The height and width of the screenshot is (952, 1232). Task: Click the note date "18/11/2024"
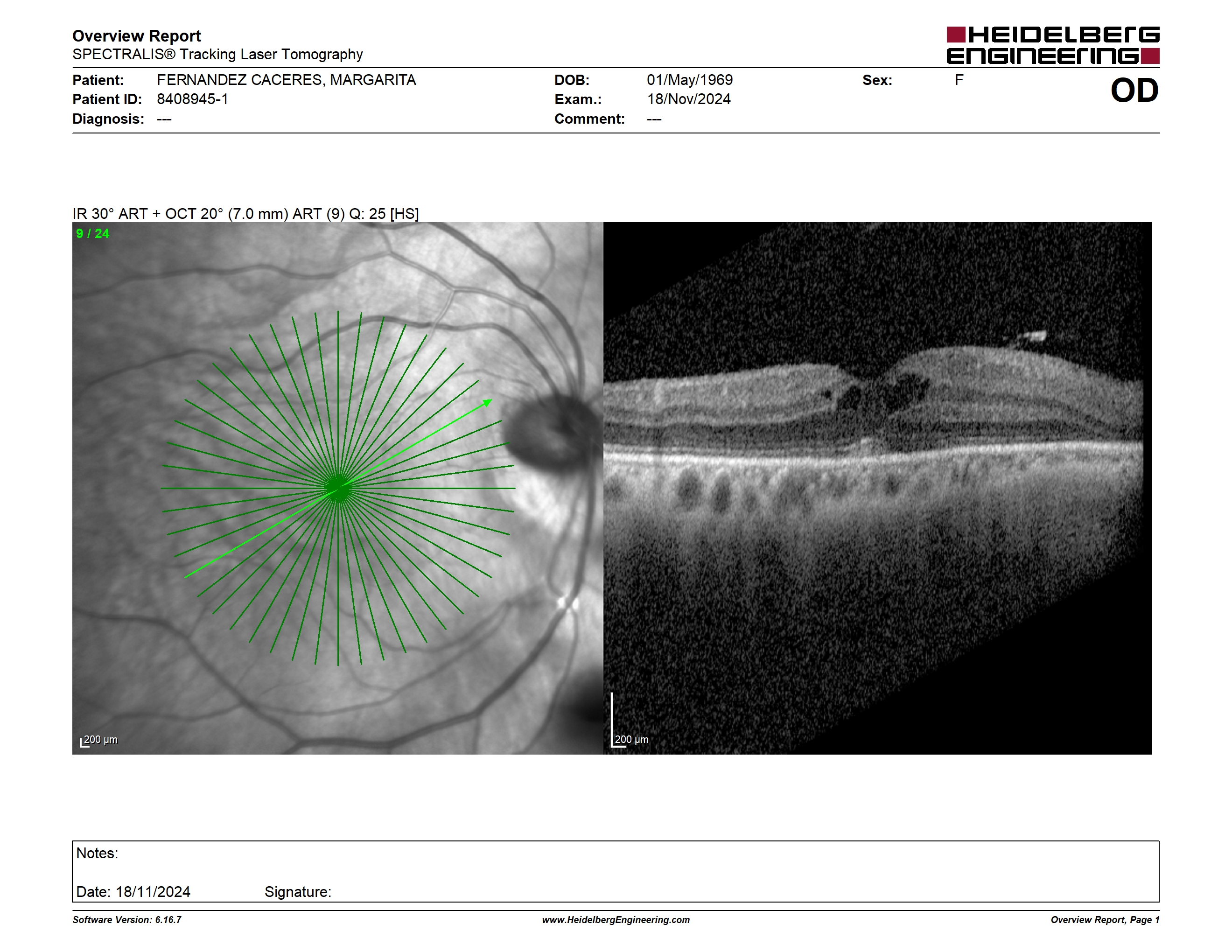click(x=153, y=892)
